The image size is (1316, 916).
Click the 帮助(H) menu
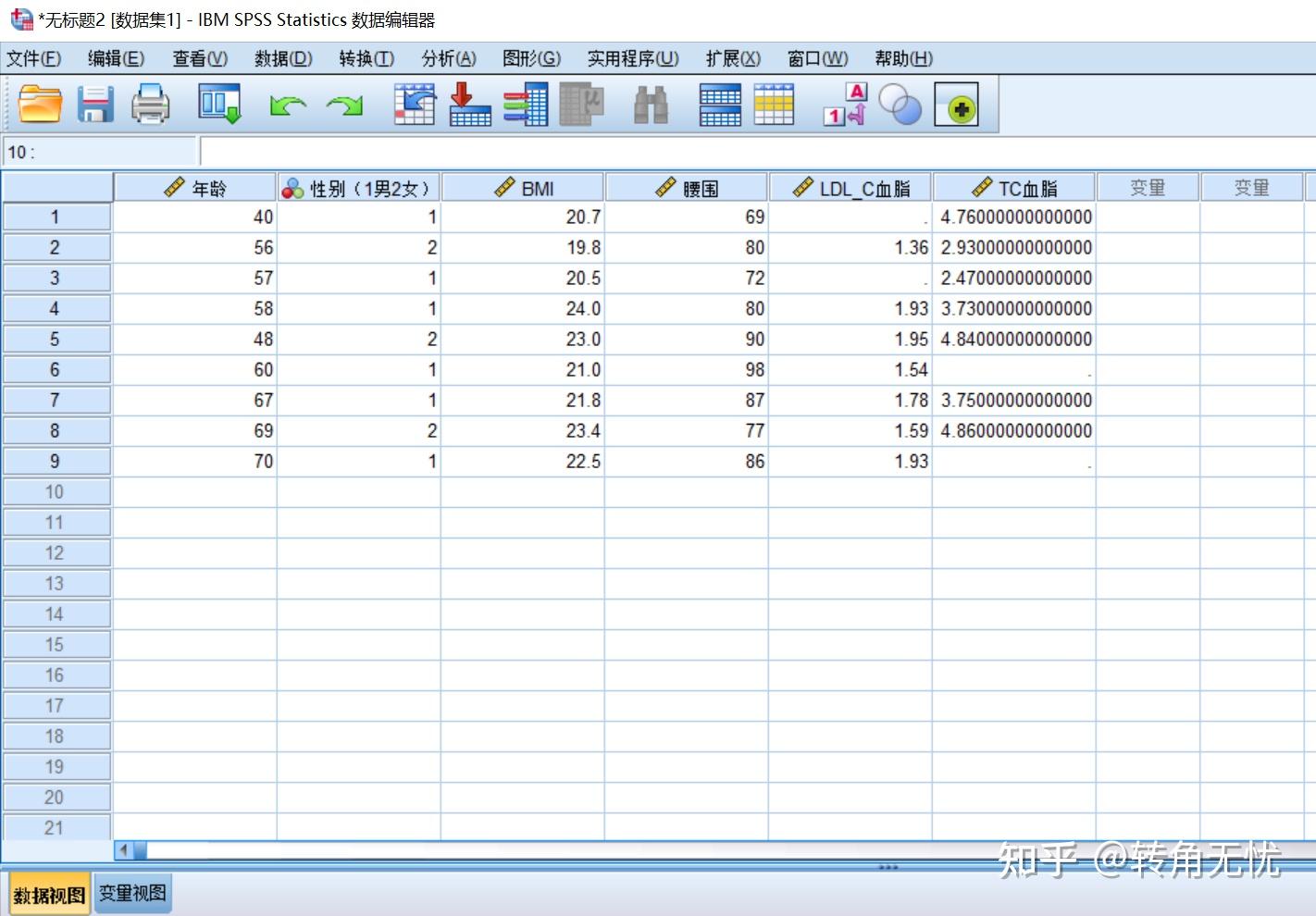coord(902,58)
